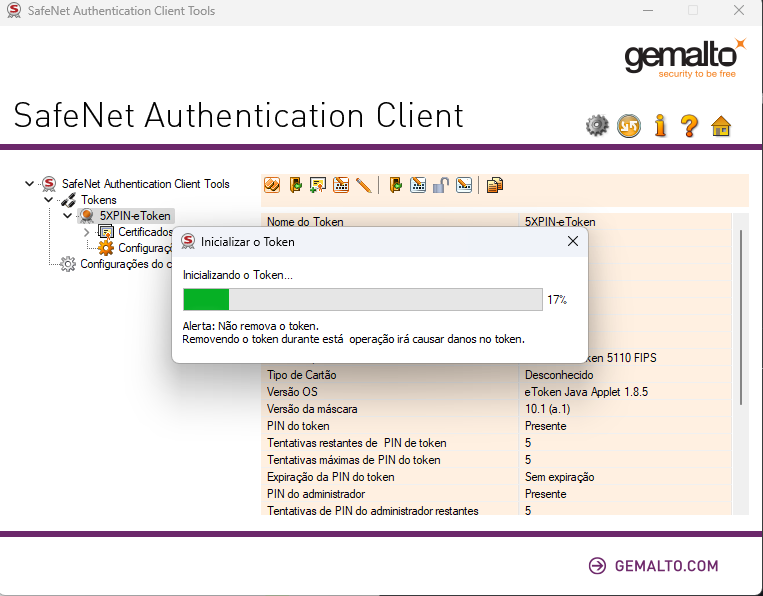The image size is (763, 596).
Task: Open the GEMALTO.COM link
Action: [653, 566]
